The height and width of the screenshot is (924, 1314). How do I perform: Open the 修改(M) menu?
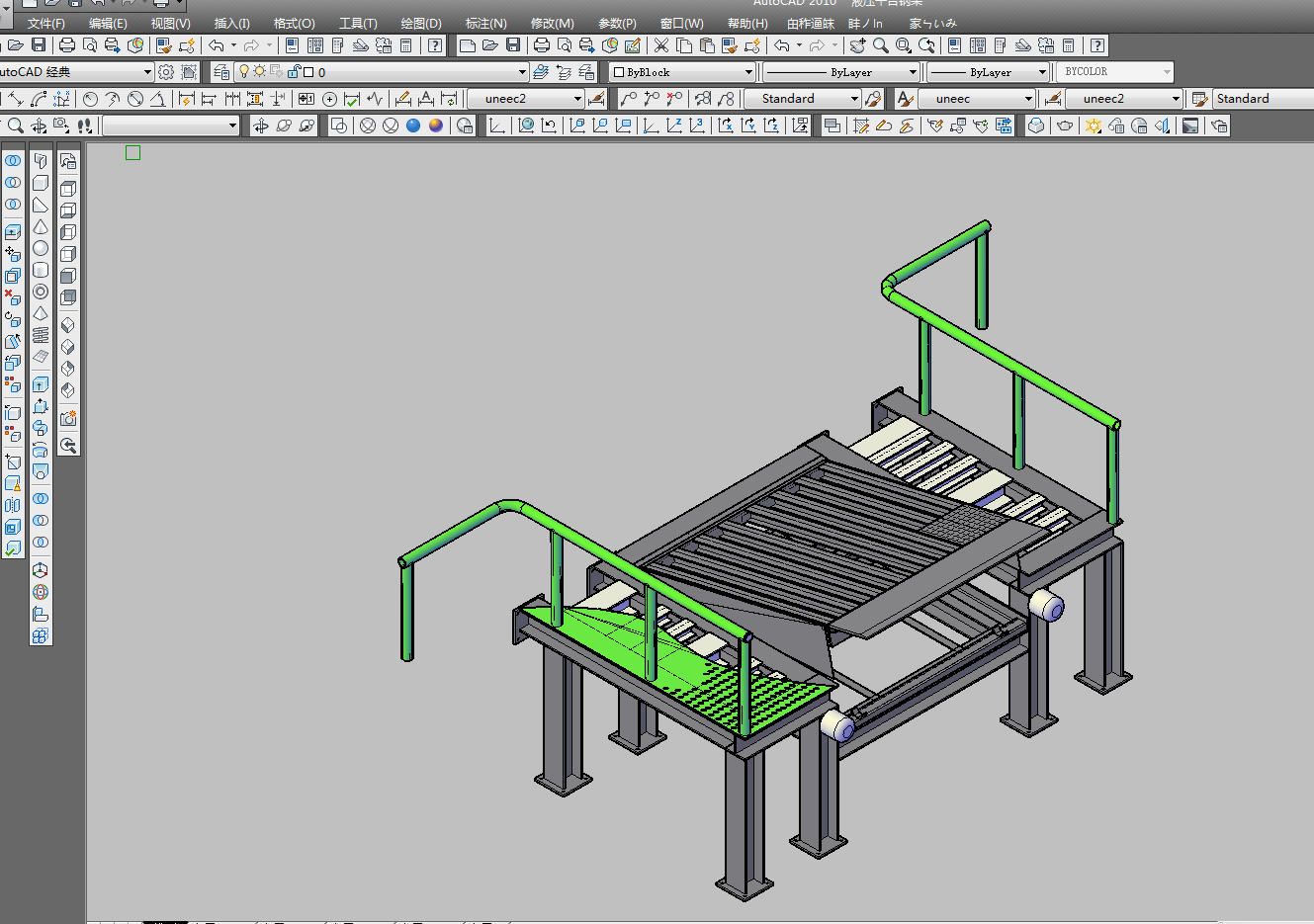coord(552,23)
